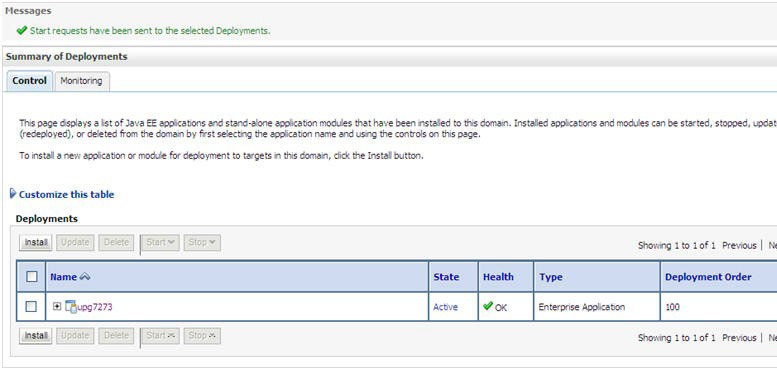Image resolution: width=777 pixels, height=368 pixels.
Task: Check the box for the upg7273 row
Action: coord(31,307)
